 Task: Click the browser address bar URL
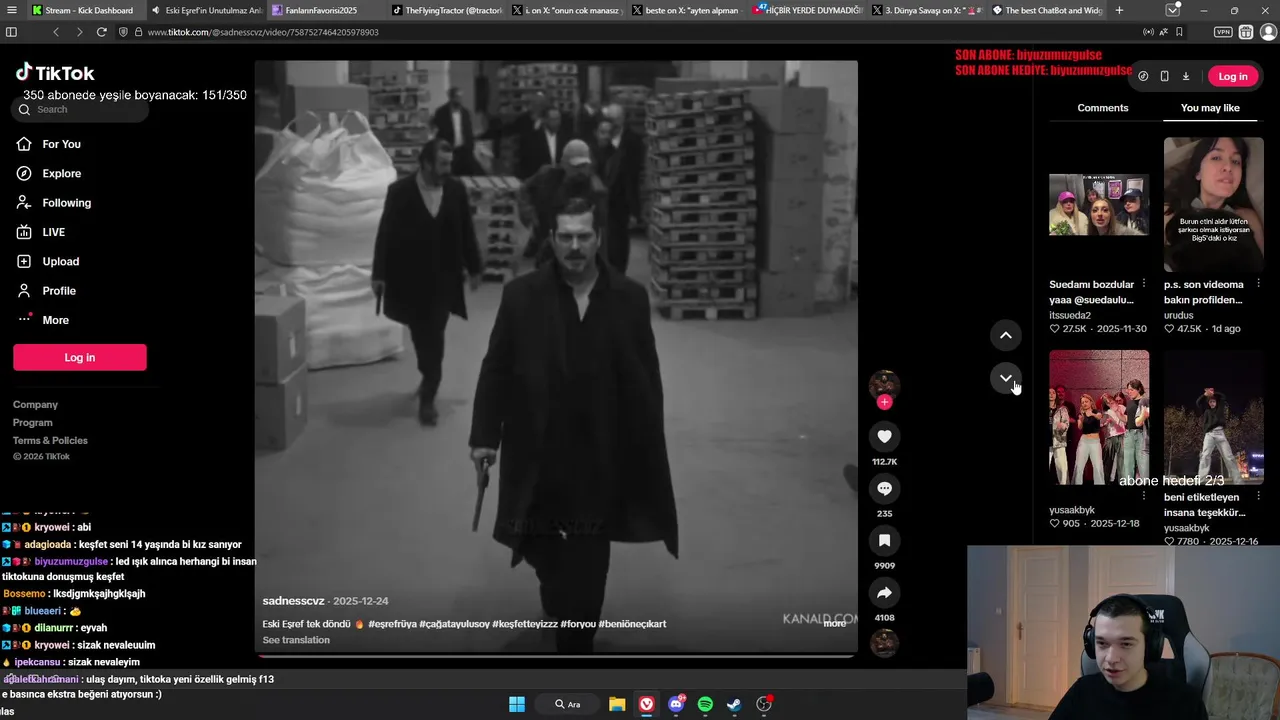click(x=263, y=32)
